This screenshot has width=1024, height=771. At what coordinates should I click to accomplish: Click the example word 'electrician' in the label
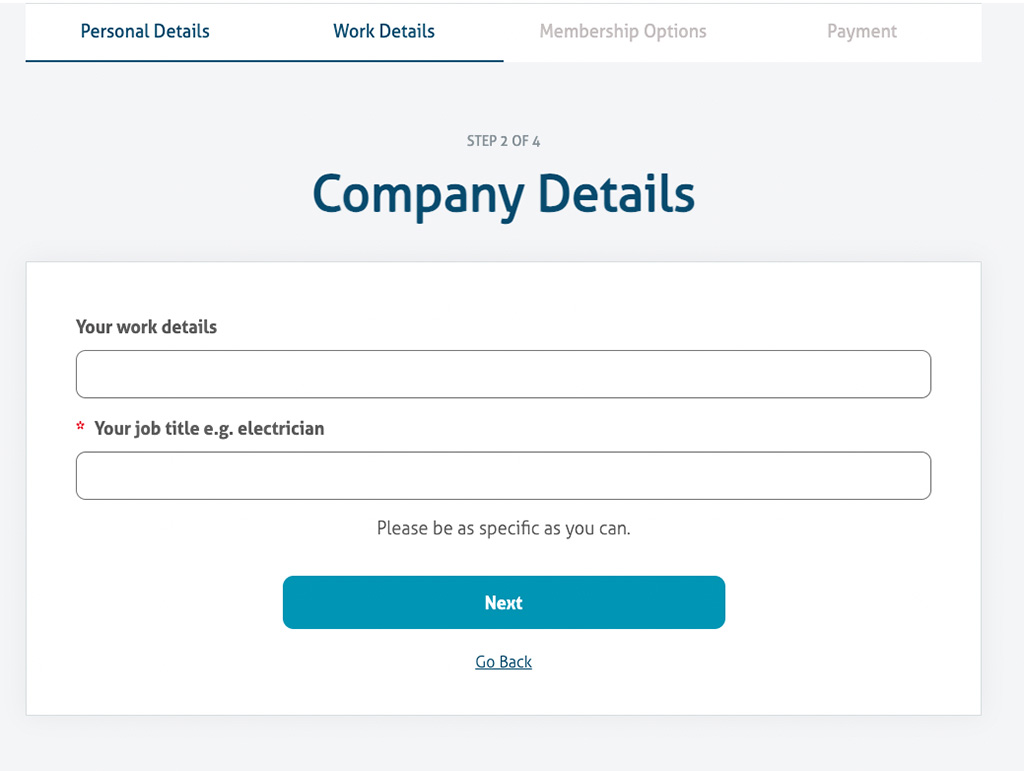coord(281,428)
